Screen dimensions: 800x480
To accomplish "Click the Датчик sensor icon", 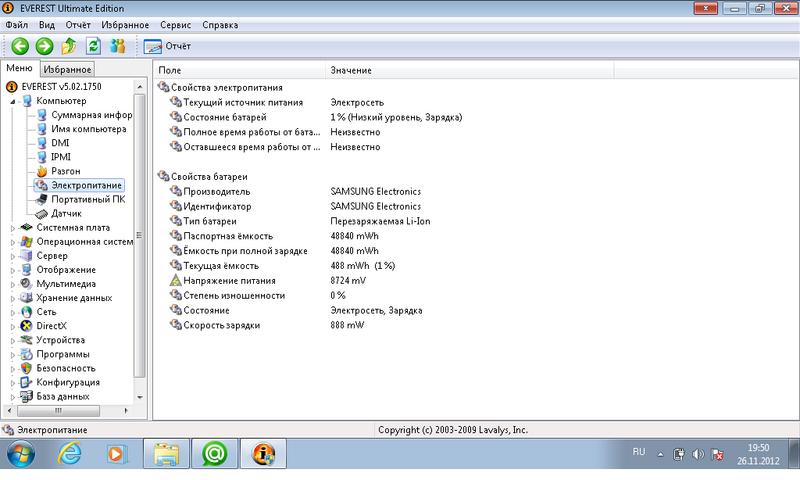I will [x=42, y=214].
